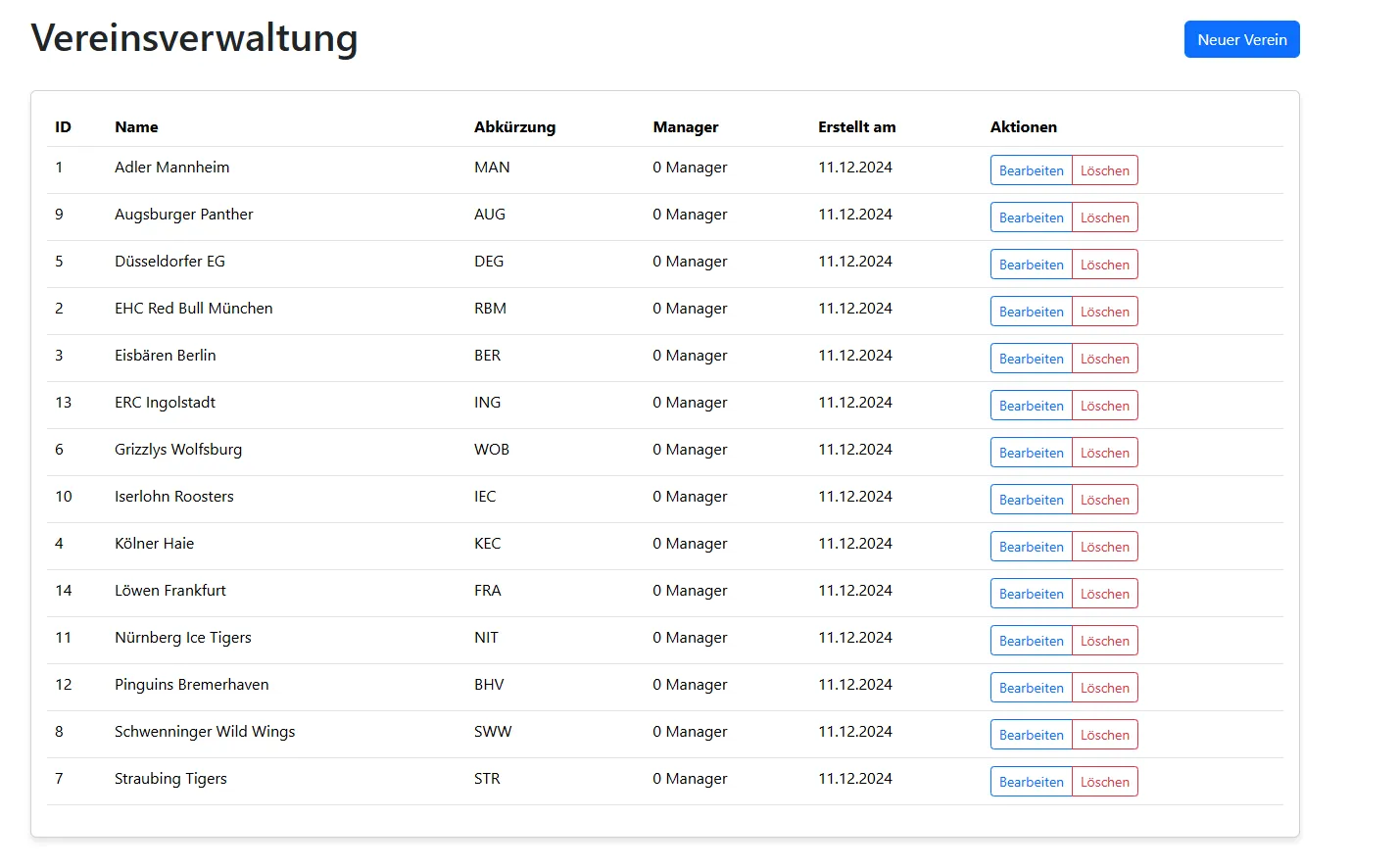Click ID 14 in Löwen Frankfurt row
This screenshot has width=1399, height=868.
coord(64,590)
